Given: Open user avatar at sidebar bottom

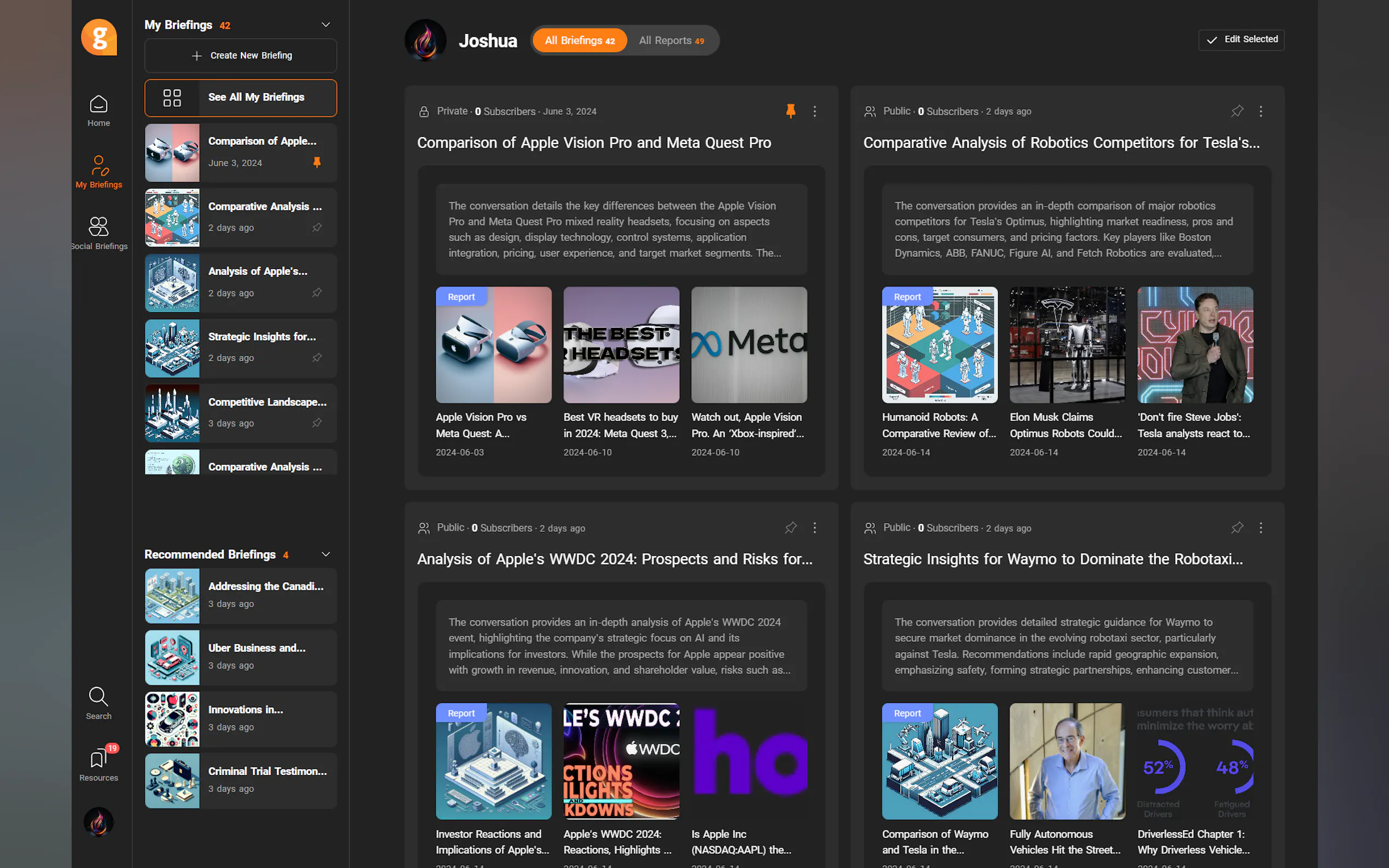Looking at the screenshot, I should click(98, 822).
